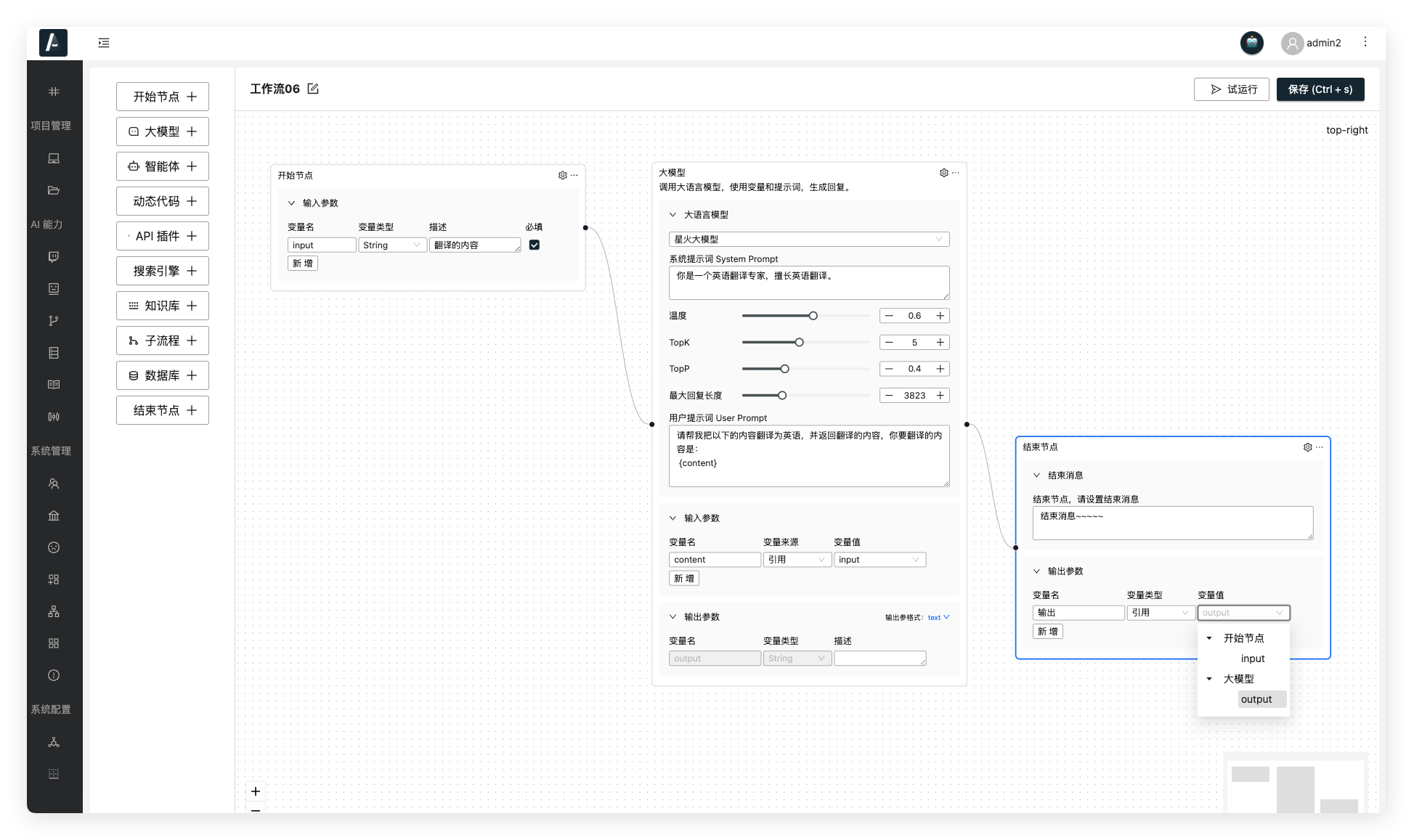Uncheck the 必填 checkbox for input
Image resolution: width=1414 pixels, height=840 pixels.
tap(535, 245)
